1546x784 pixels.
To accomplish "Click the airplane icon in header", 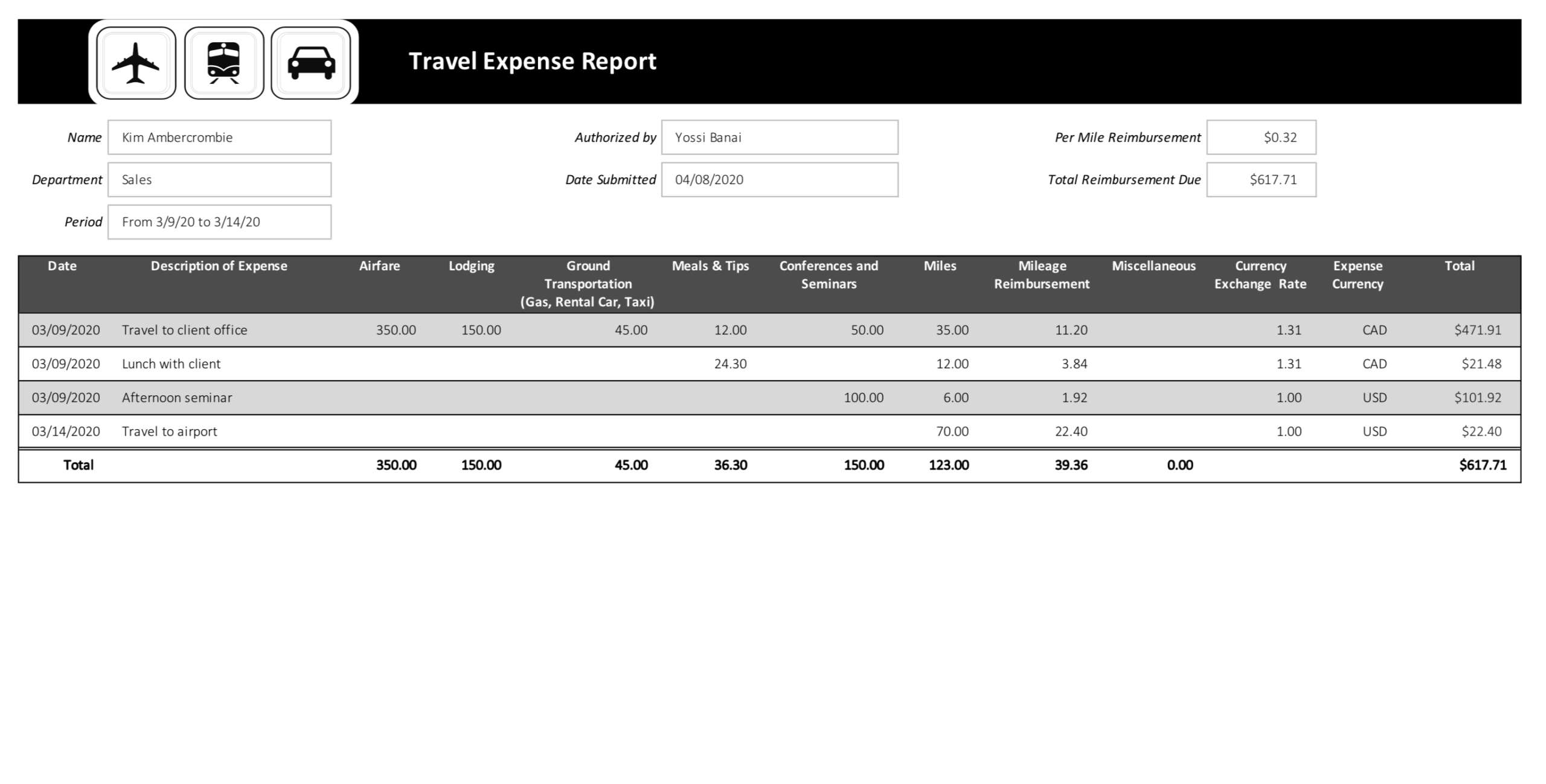I will 136,63.
